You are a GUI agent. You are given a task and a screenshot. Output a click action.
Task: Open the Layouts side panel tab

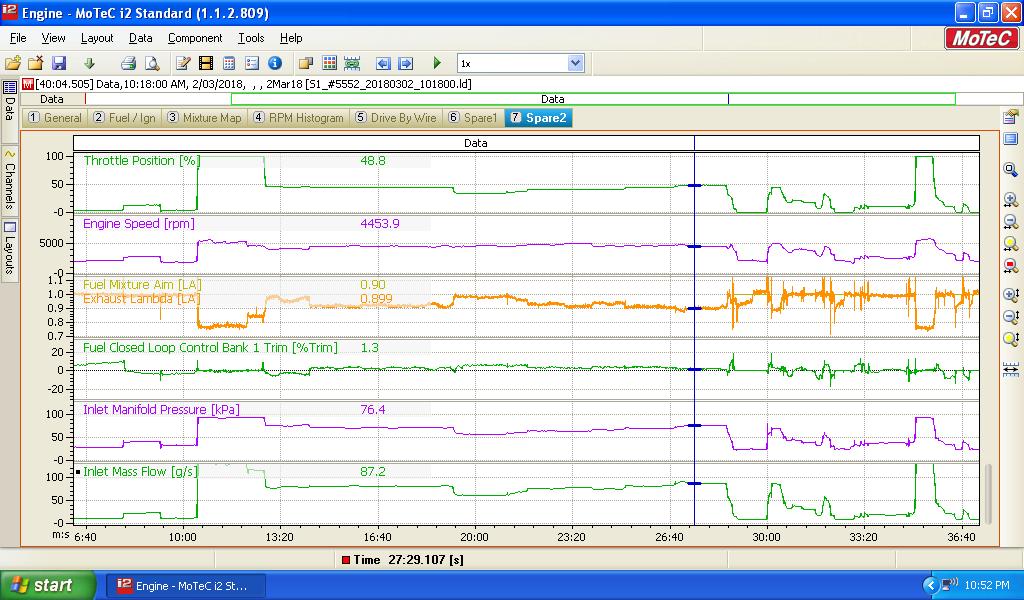9,249
